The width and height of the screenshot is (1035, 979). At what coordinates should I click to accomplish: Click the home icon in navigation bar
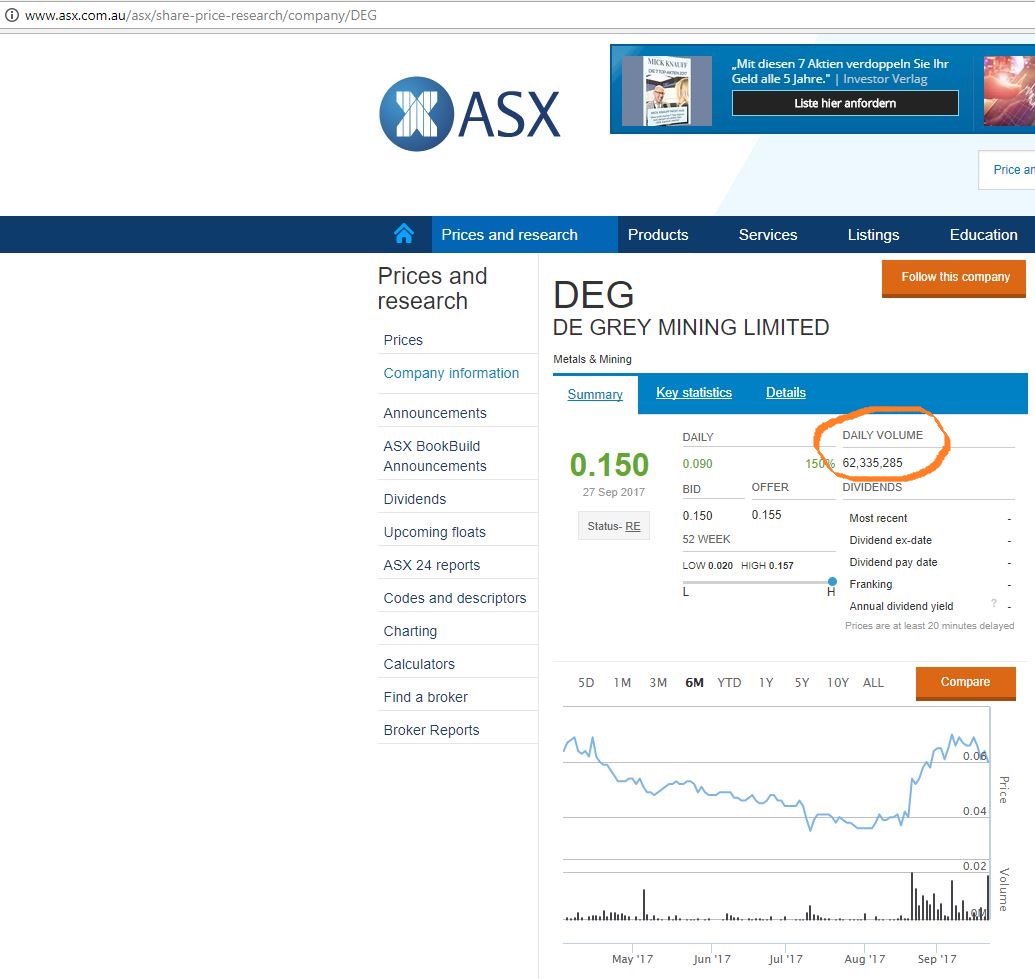403,234
